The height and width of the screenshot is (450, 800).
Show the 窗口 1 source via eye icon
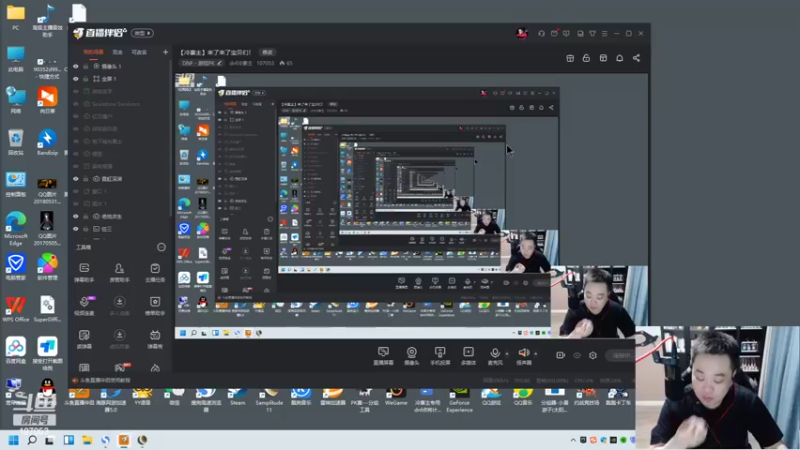[76, 191]
